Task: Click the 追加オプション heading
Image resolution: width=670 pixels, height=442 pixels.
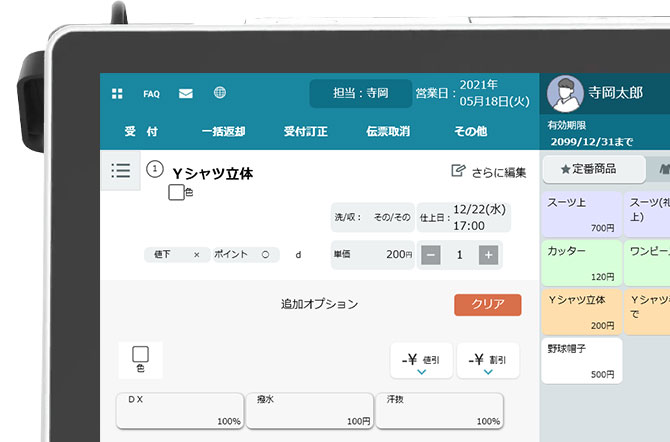Action: pos(320,304)
